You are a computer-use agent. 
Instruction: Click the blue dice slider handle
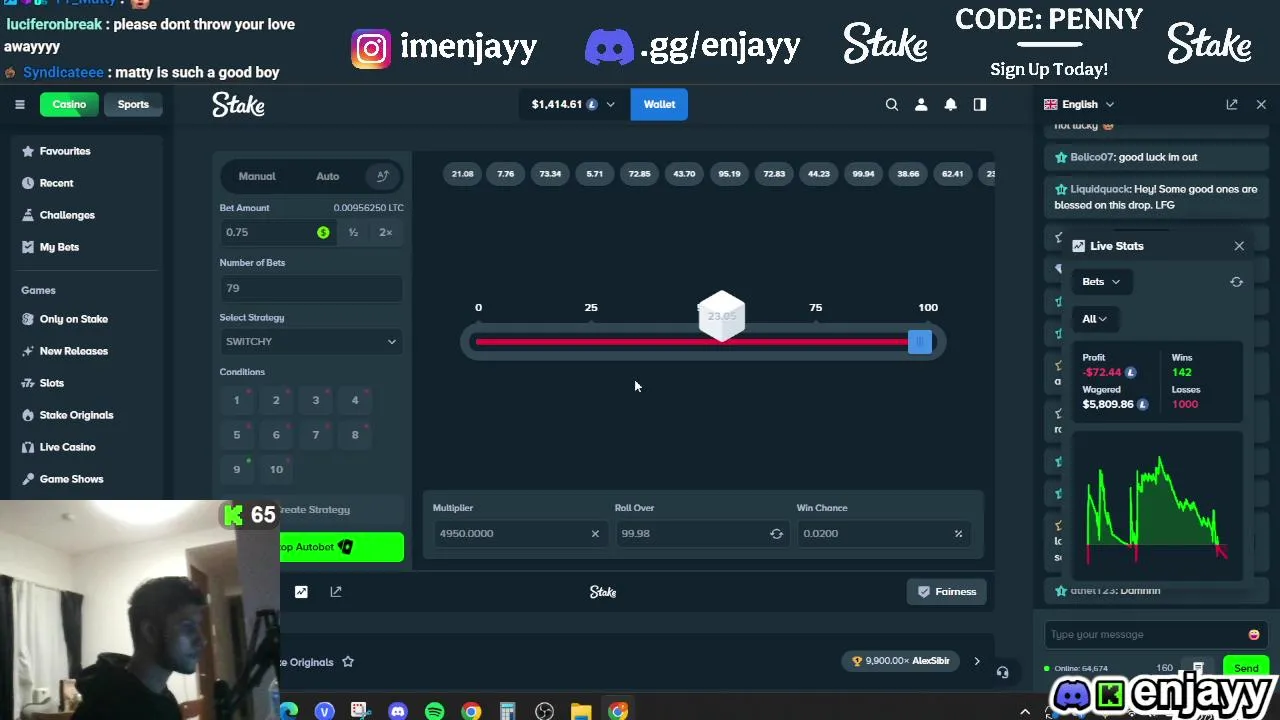tap(920, 342)
